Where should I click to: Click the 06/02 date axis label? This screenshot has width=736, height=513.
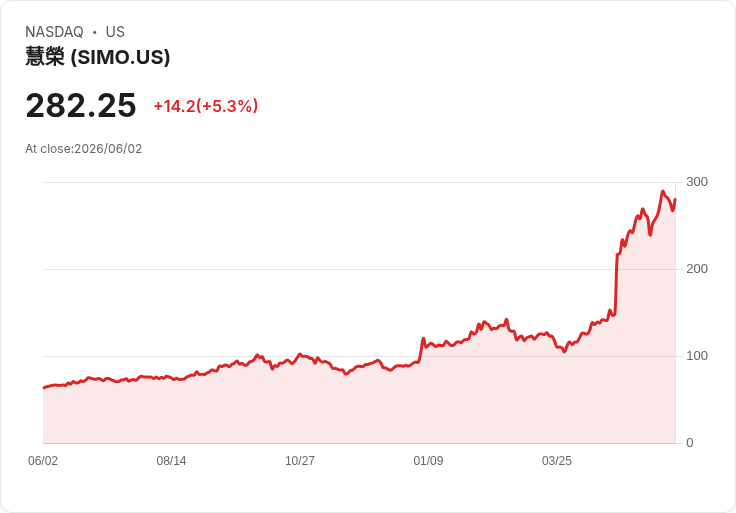(x=43, y=460)
